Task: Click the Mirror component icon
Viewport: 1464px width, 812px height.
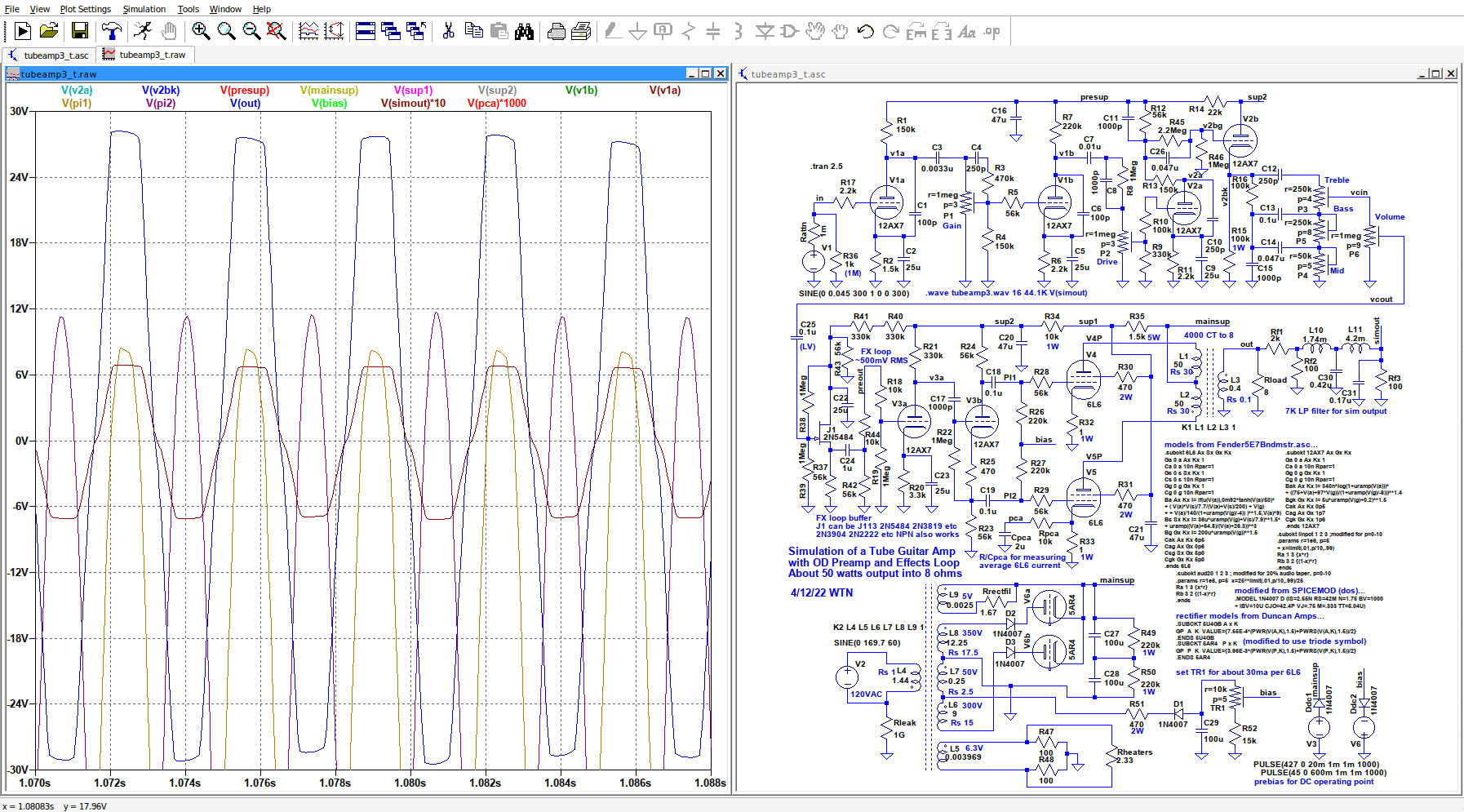Action: (942, 31)
